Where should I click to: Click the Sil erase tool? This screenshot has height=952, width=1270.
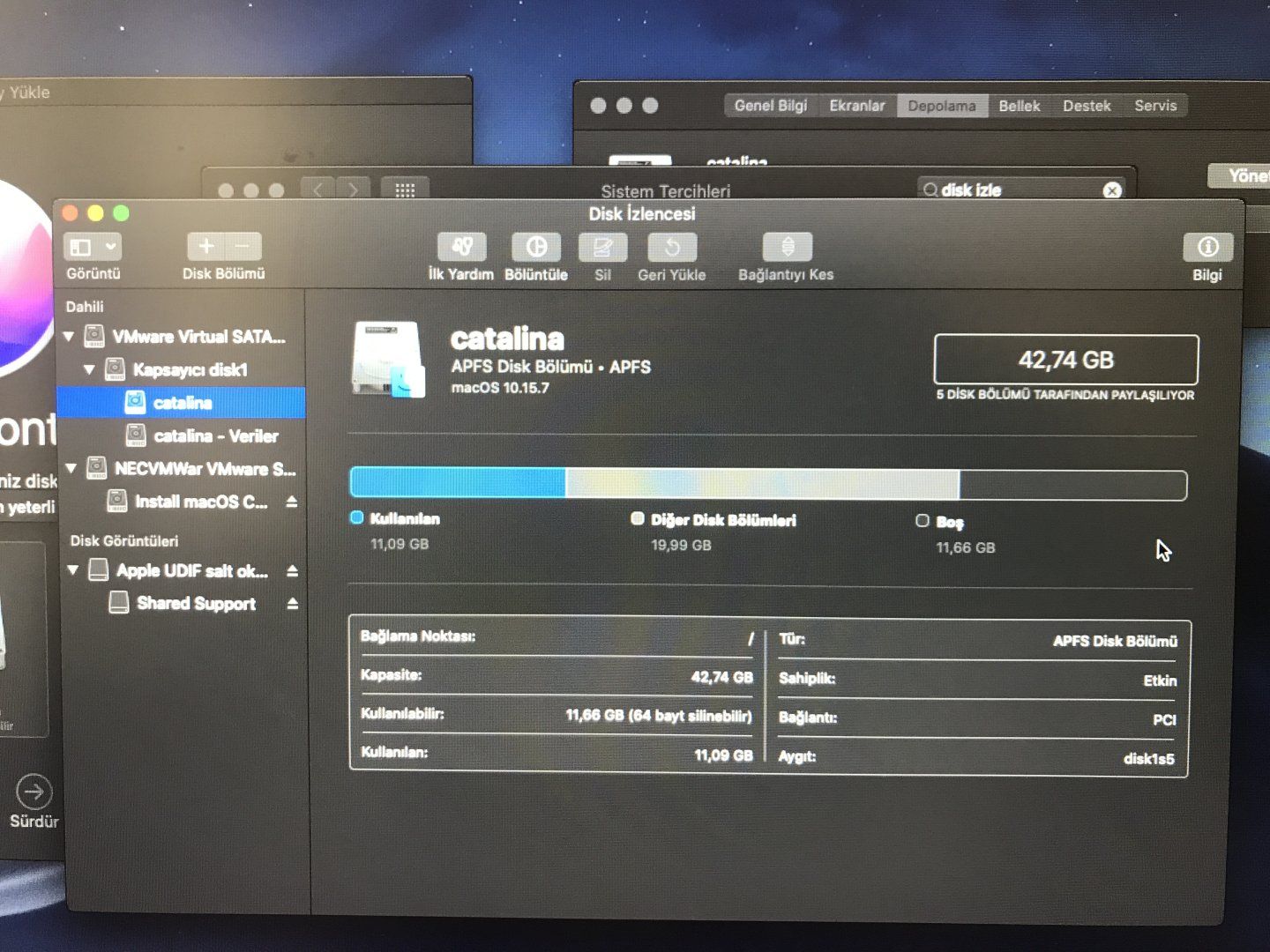pyautogui.click(x=602, y=247)
